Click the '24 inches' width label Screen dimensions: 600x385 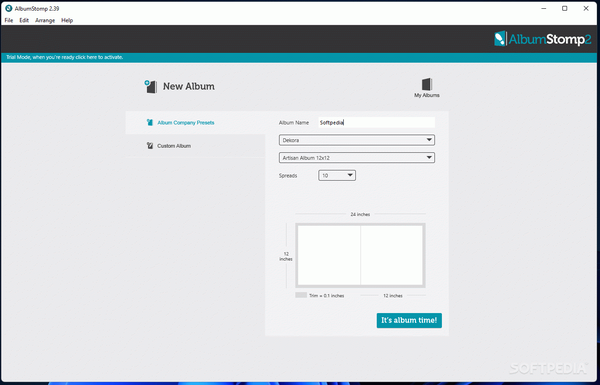(x=360, y=214)
